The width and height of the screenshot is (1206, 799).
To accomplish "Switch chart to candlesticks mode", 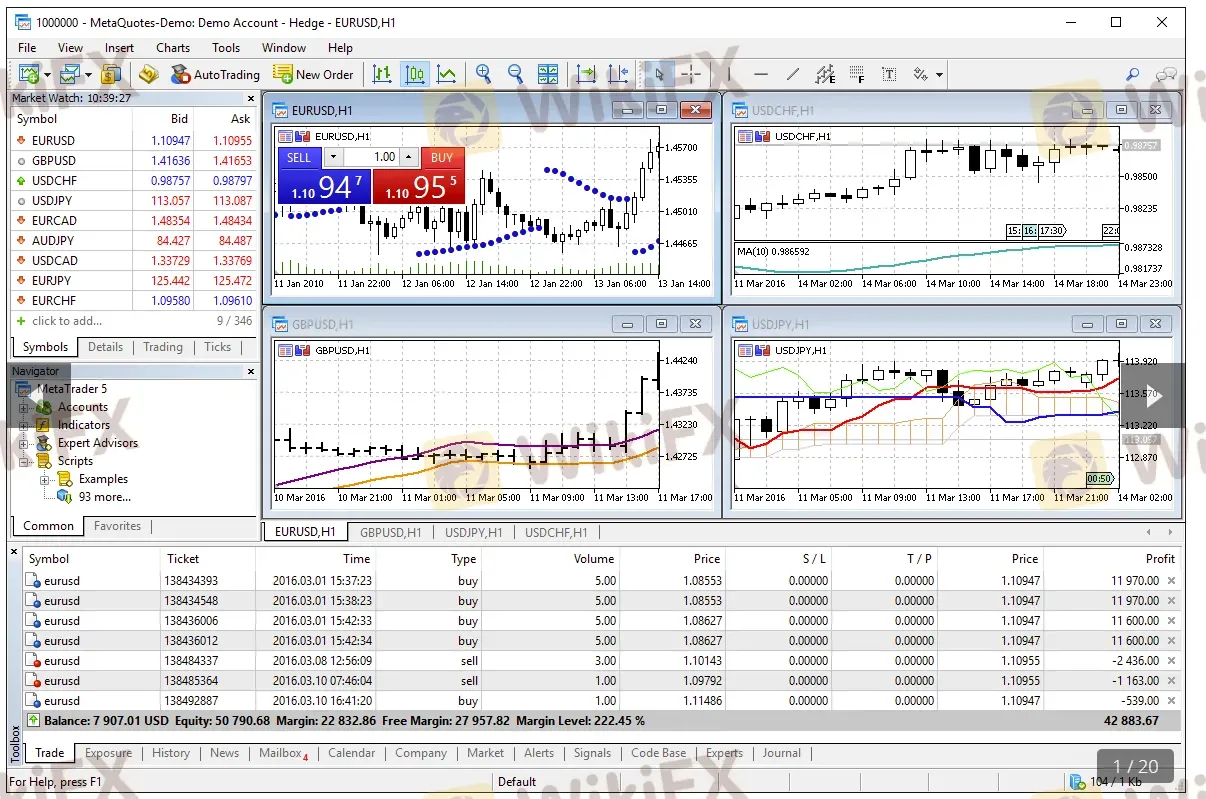I will (414, 74).
